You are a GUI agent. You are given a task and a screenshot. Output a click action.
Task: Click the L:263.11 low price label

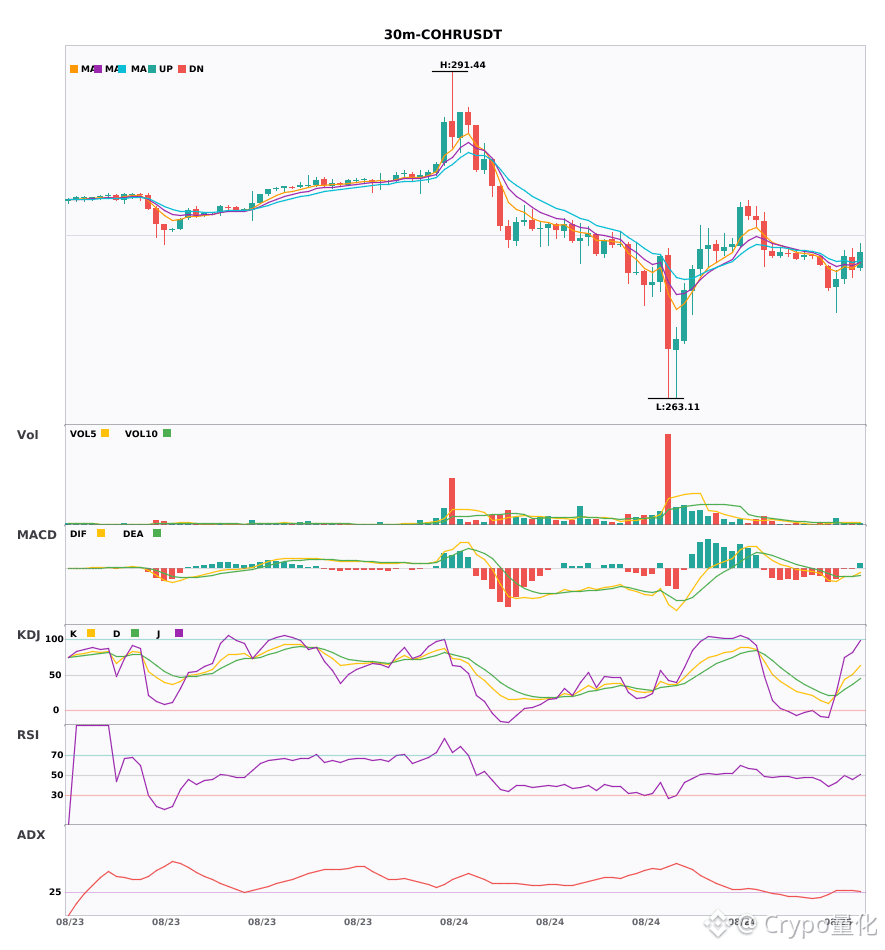pos(678,407)
